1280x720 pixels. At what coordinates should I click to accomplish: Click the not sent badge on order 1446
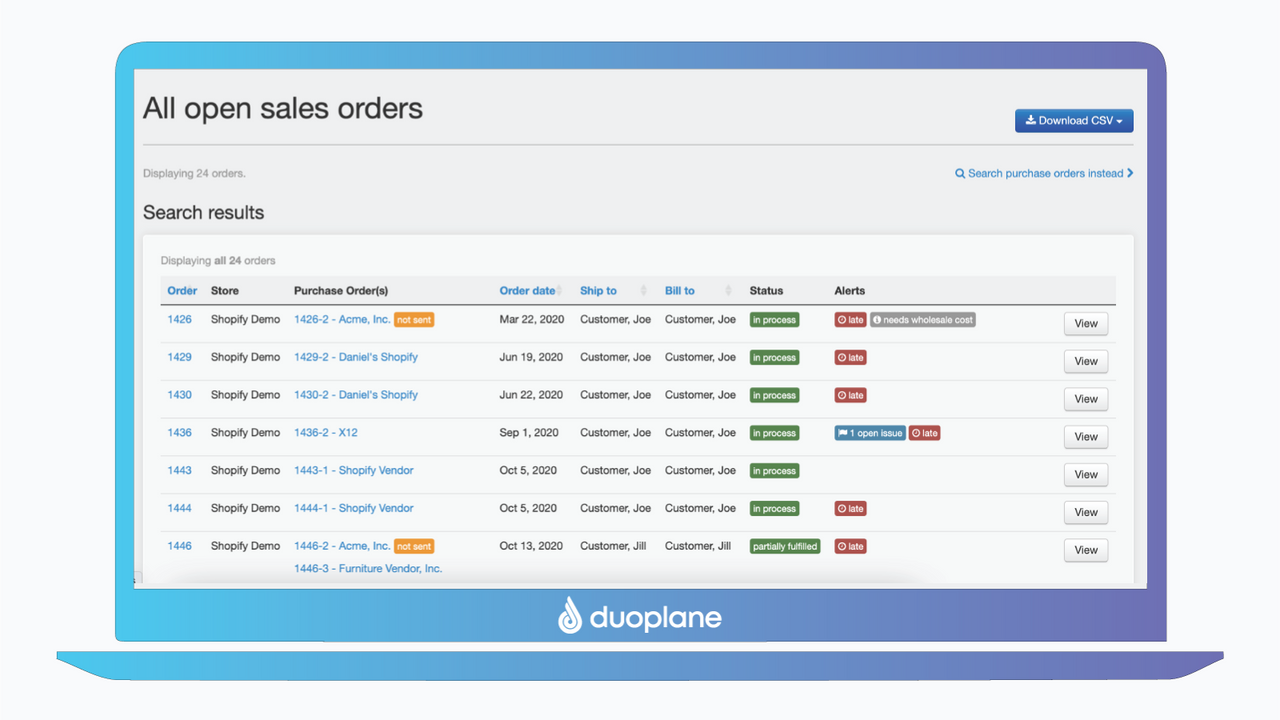tap(413, 546)
